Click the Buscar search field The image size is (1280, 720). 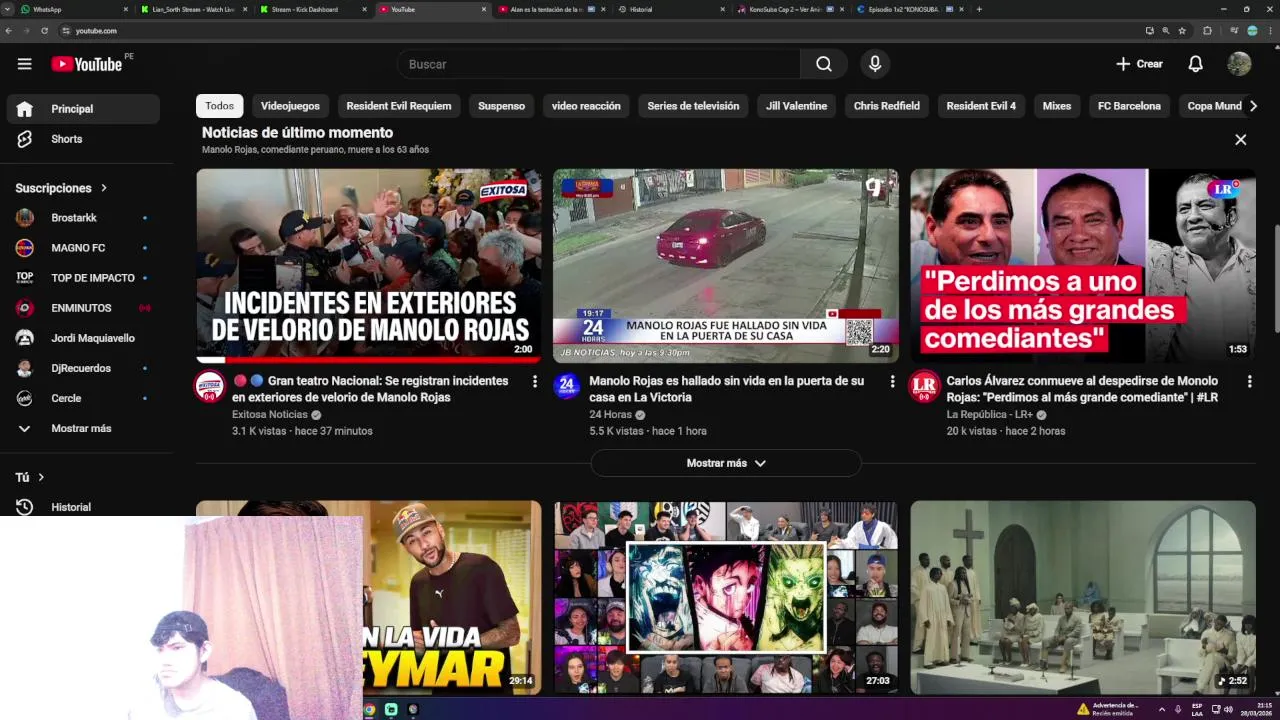tap(598, 64)
